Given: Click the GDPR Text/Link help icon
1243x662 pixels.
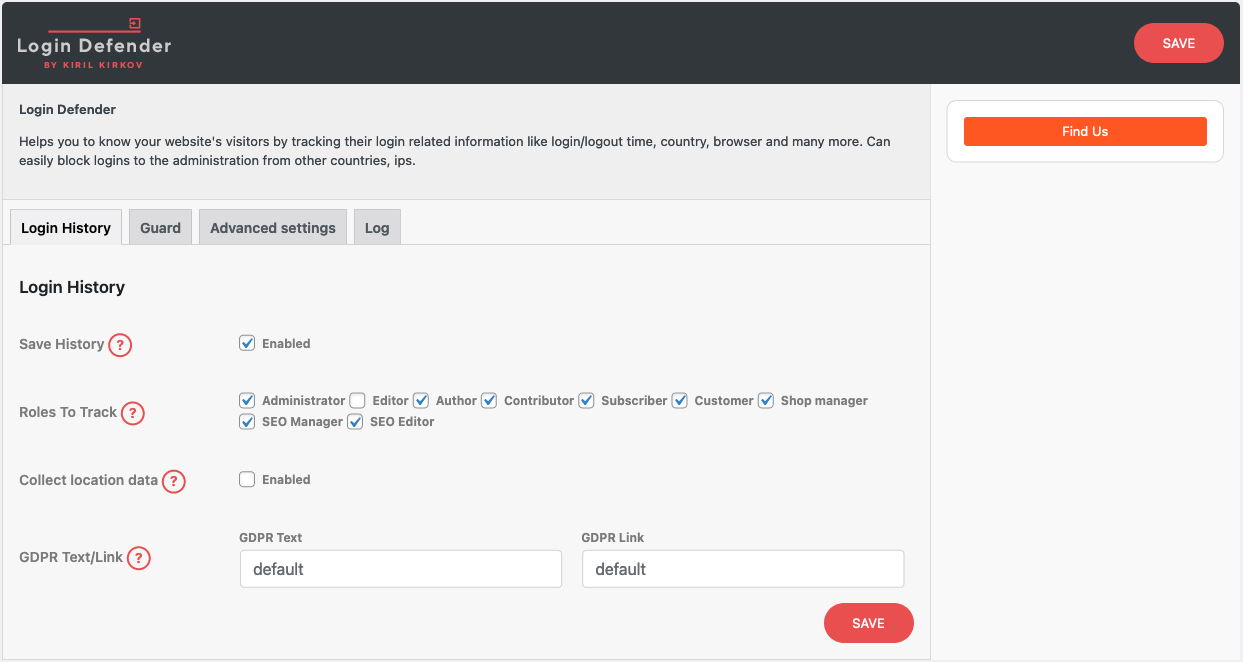Looking at the screenshot, I should (x=139, y=558).
